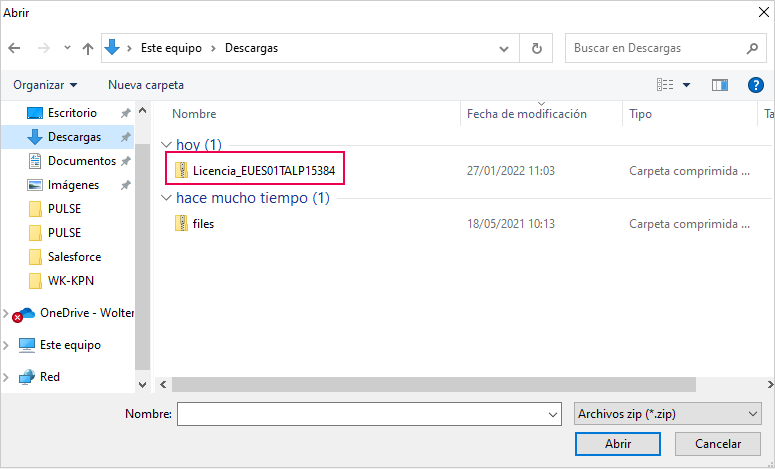Open recent locations chevron next to forward arrow
The height and width of the screenshot is (469, 775).
pos(68,48)
